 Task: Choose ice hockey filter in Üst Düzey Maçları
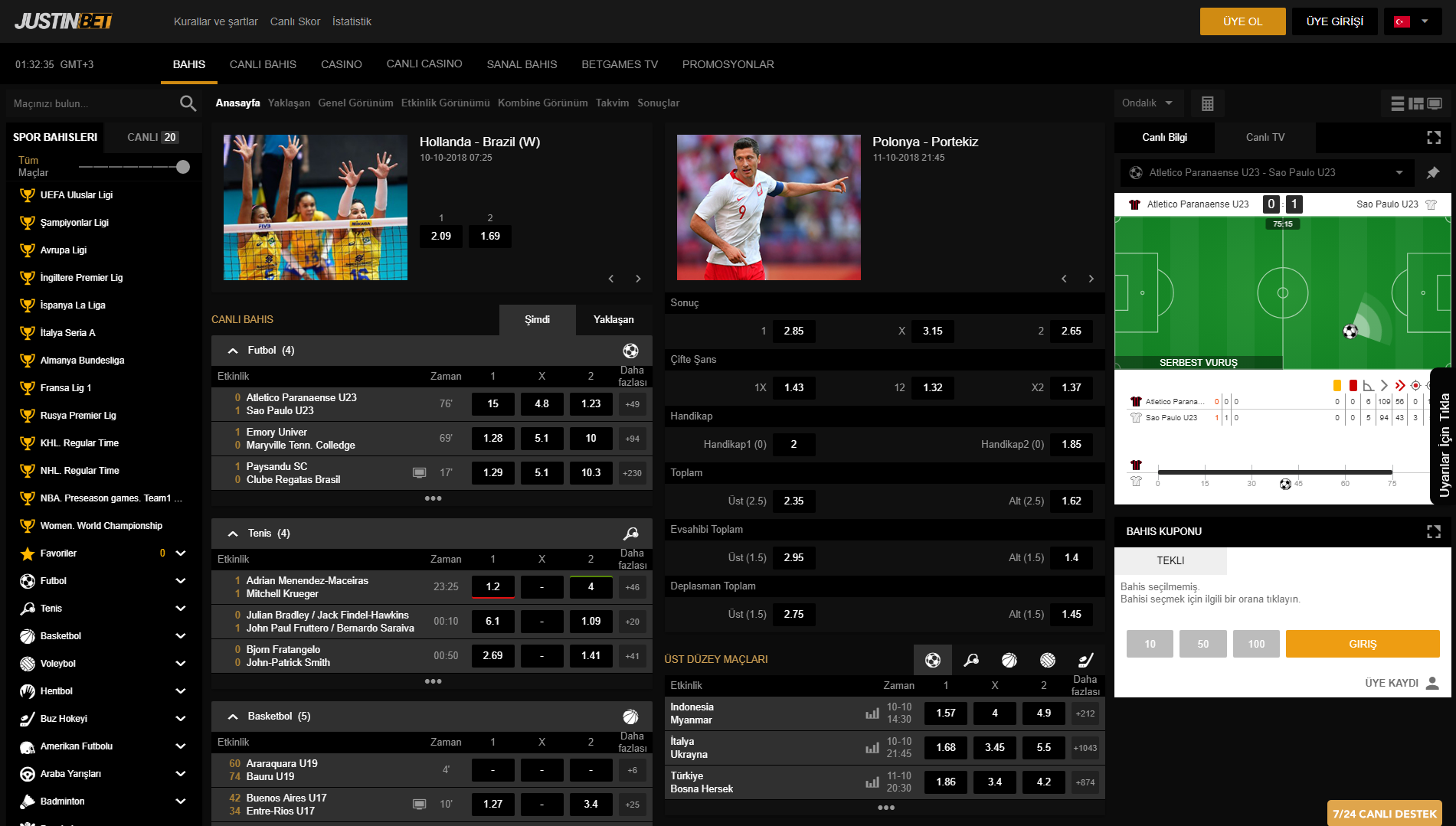point(1086,660)
